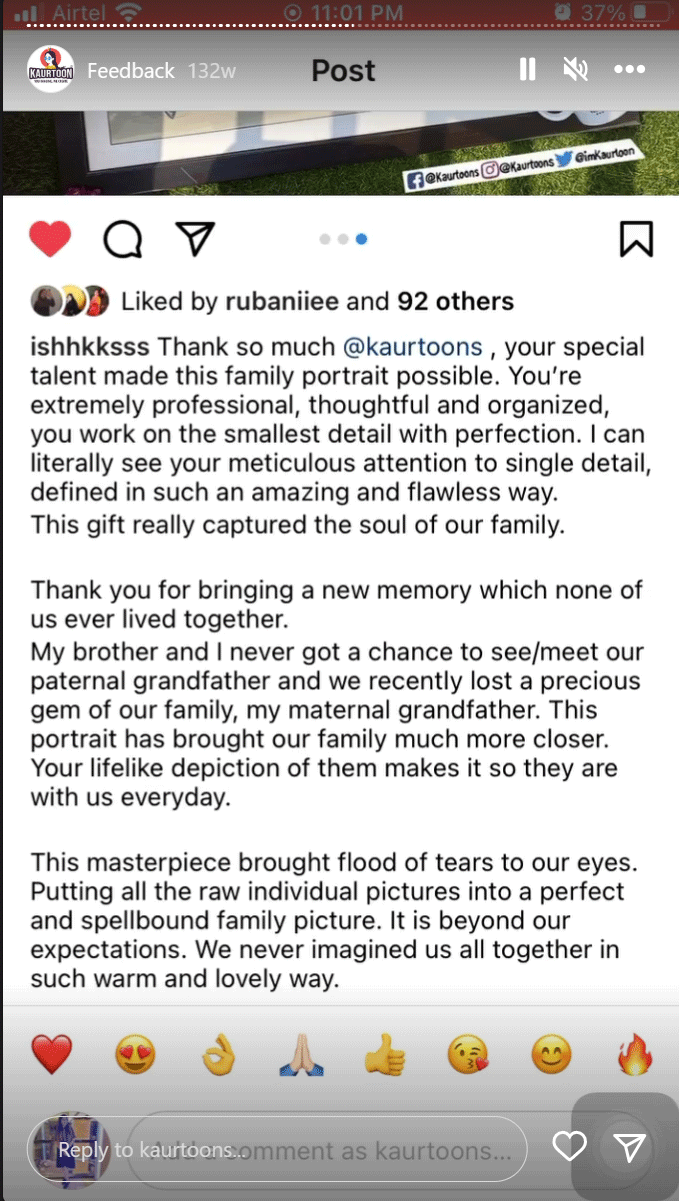Pause the story playback

point(527,69)
